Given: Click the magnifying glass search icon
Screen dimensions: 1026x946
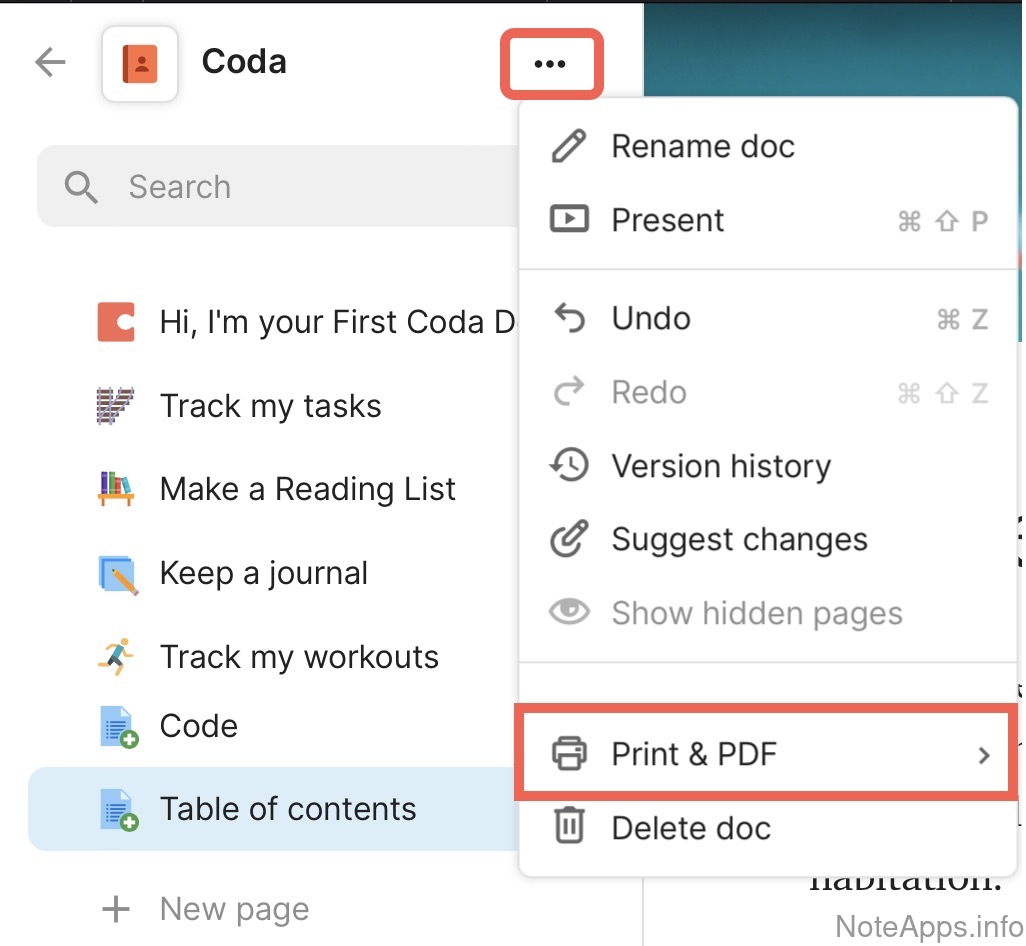Looking at the screenshot, I should tap(81, 187).
